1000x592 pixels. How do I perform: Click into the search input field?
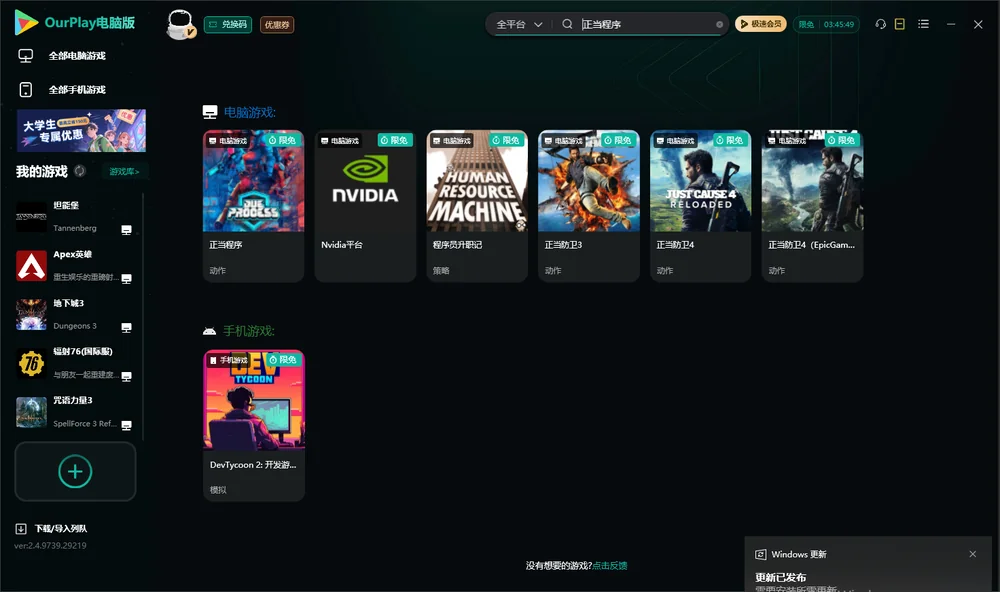(647, 24)
